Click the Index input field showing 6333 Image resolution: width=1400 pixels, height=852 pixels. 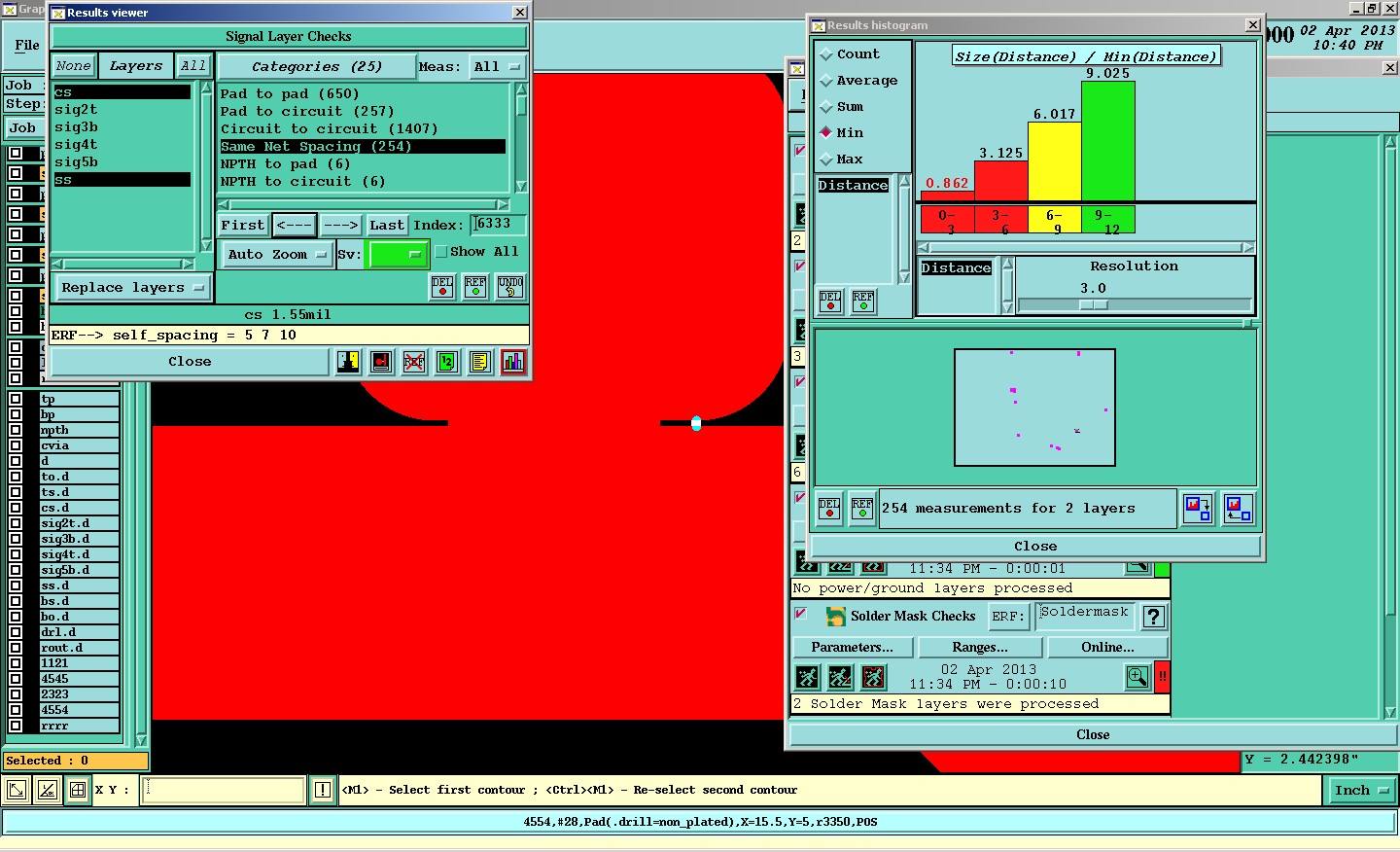pyautogui.click(x=499, y=225)
